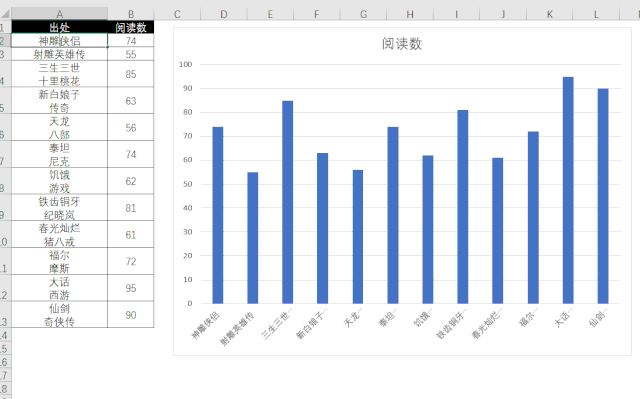Select the cell 天龙八部
The height and width of the screenshot is (399, 640).
pyautogui.click(x=59, y=128)
